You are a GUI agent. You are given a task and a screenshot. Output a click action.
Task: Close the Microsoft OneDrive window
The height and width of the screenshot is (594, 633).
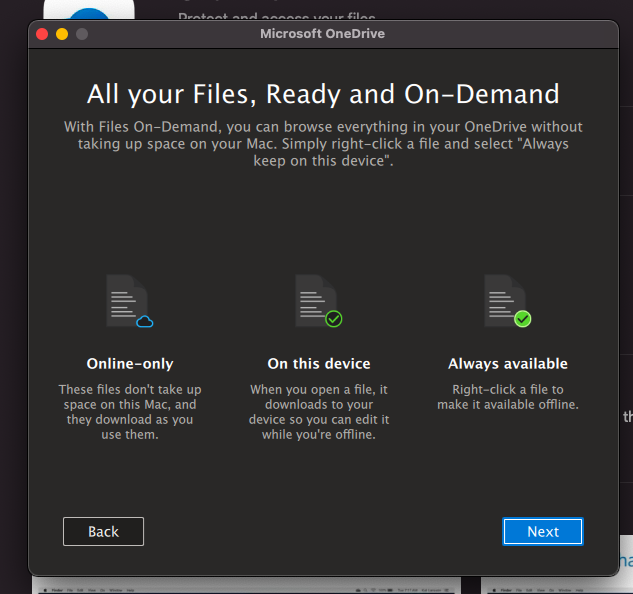(42, 34)
